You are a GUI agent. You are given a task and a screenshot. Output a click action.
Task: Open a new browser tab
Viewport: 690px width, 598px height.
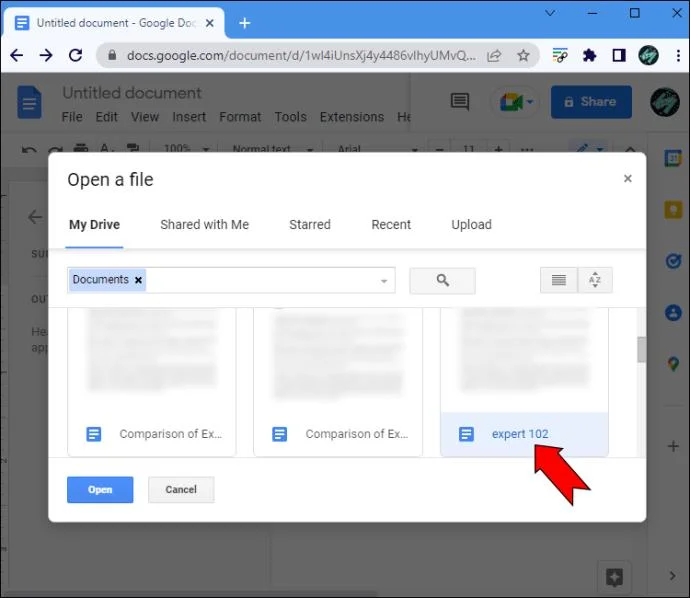pyautogui.click(x=245, y=23)
